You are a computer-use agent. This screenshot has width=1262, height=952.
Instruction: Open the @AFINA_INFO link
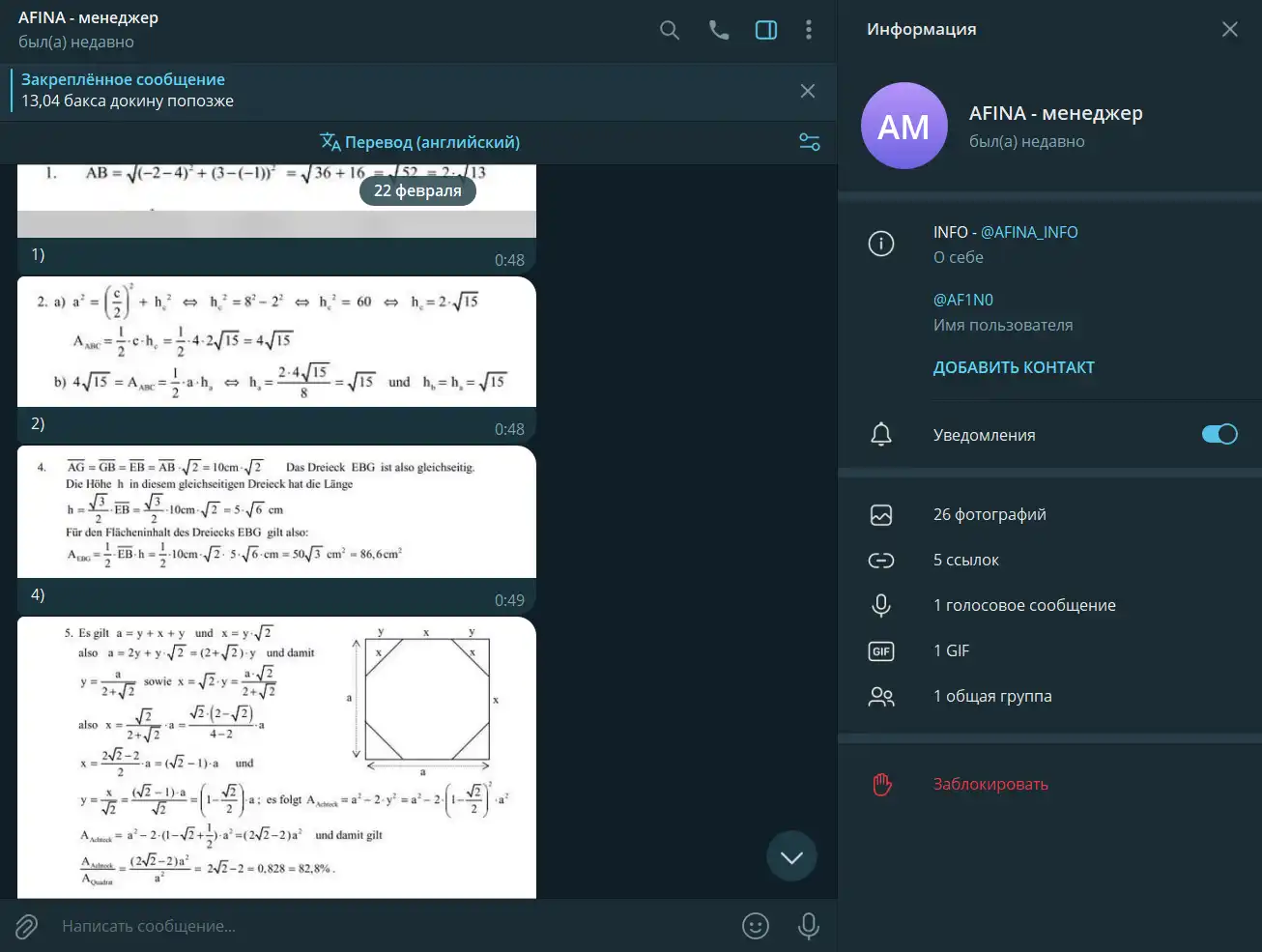(1029, 232)
